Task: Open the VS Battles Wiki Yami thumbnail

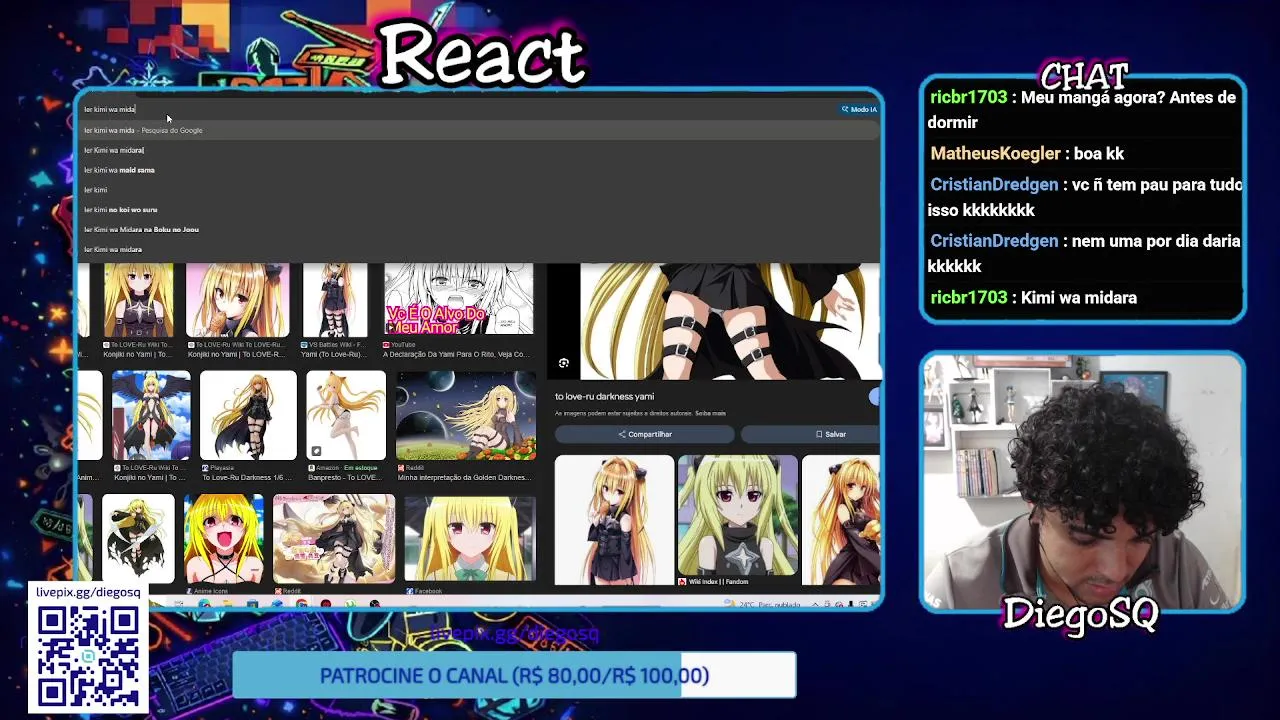Action: (x=335, y=299)
